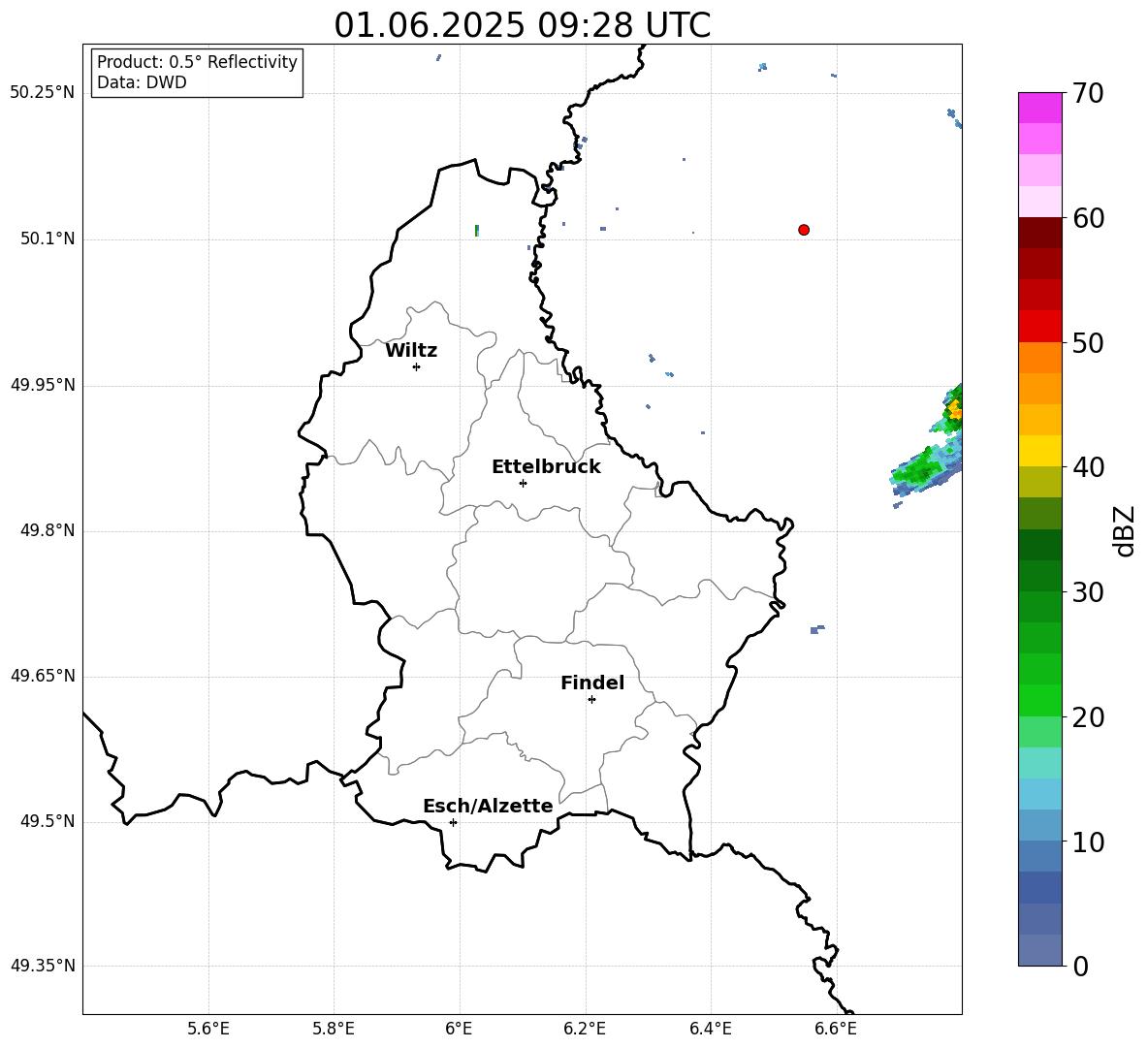The image size is (1148, 1048).
Task: Click the 20 value on colorbar
Action: (x=1088, y=716)
